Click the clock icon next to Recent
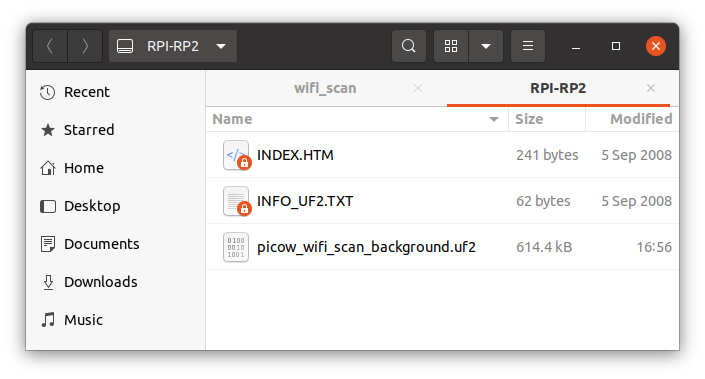The image size is (705, 379). 48,92
